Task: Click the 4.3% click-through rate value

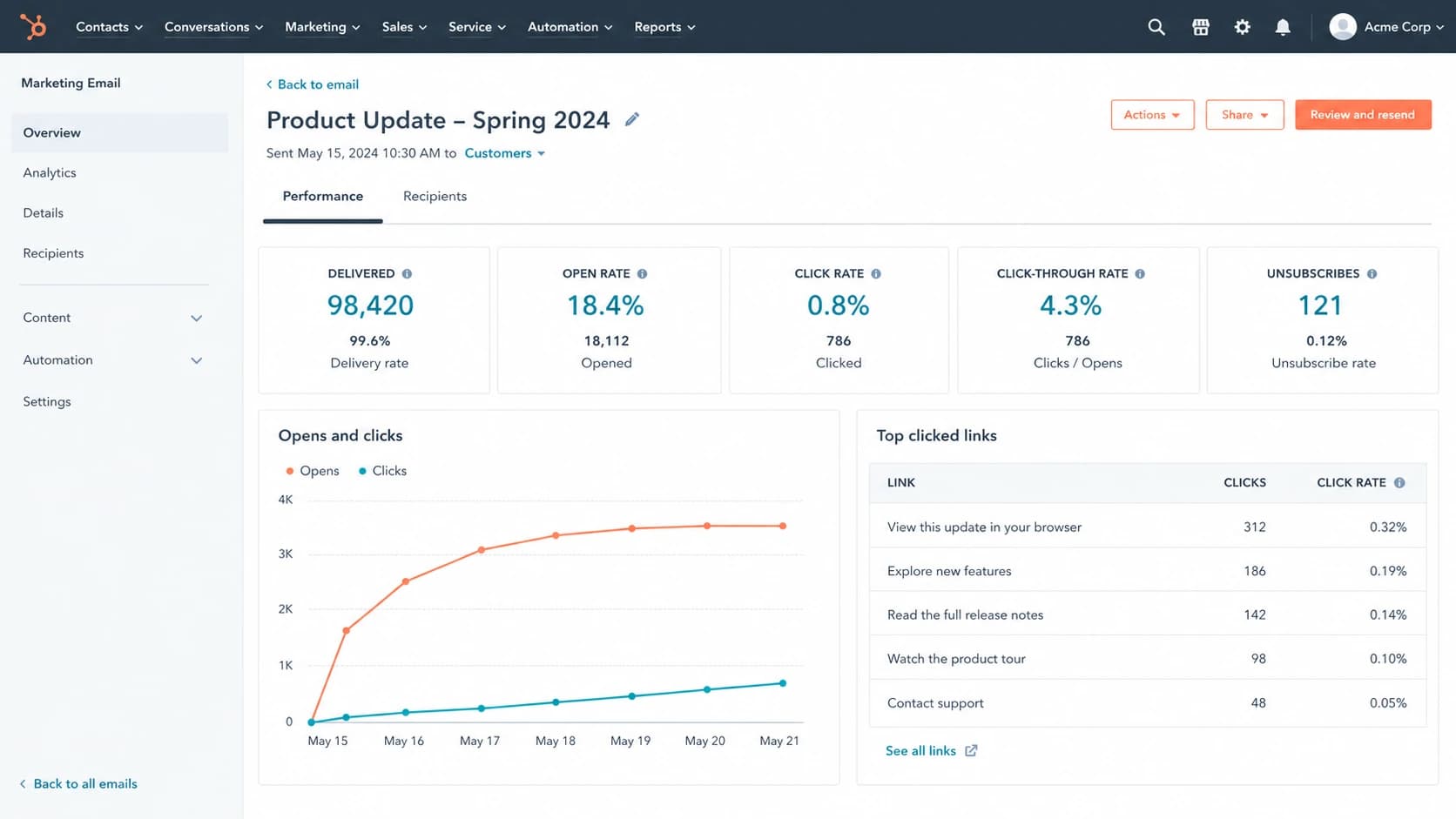Action: click(1071, 305)
